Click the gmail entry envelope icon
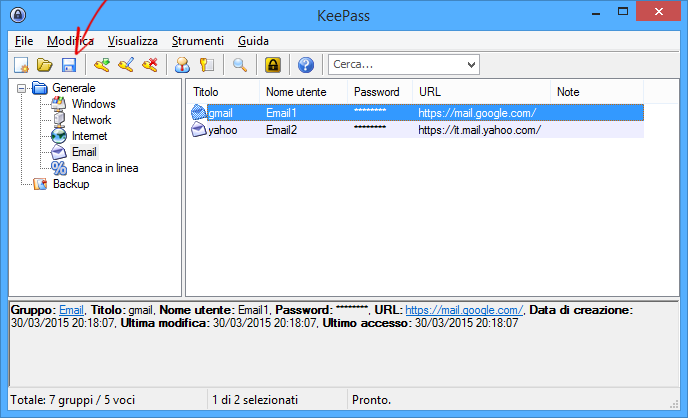Image resolution: width=688 pixels, height=418 pixels. click(199, 113)
